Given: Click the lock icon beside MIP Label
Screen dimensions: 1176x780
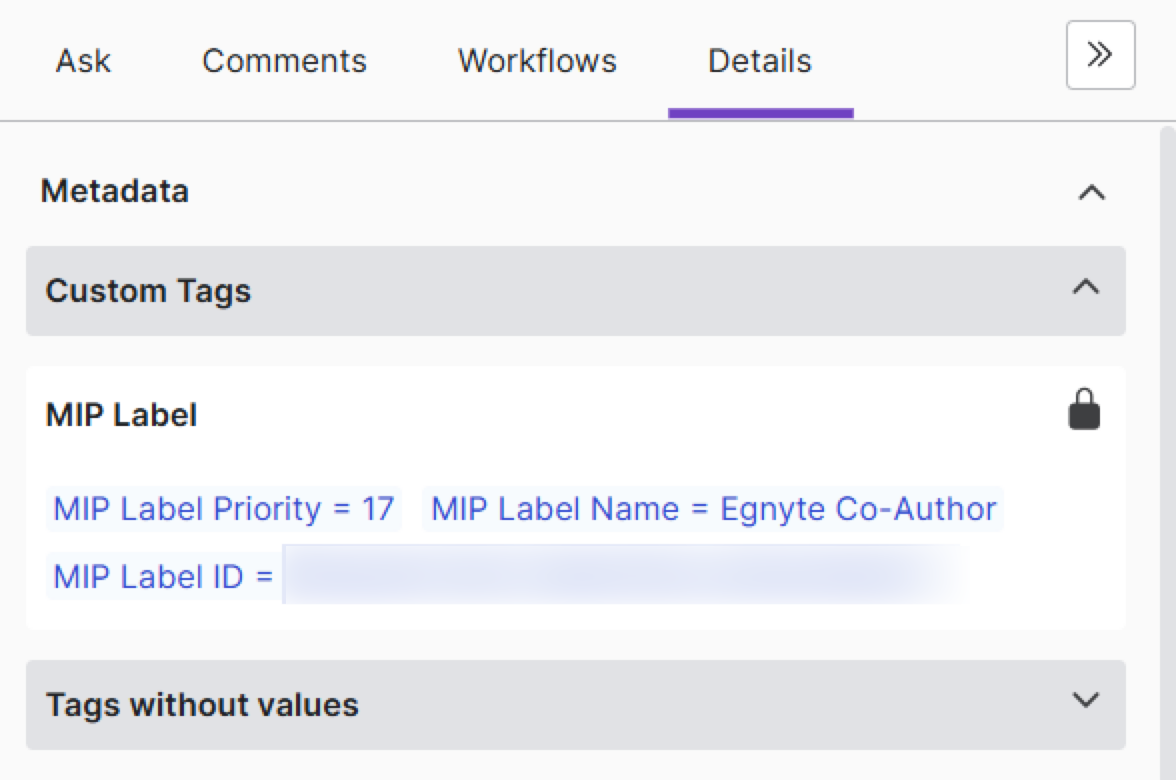Looking at the screenshot, I should coord(1084,411).
